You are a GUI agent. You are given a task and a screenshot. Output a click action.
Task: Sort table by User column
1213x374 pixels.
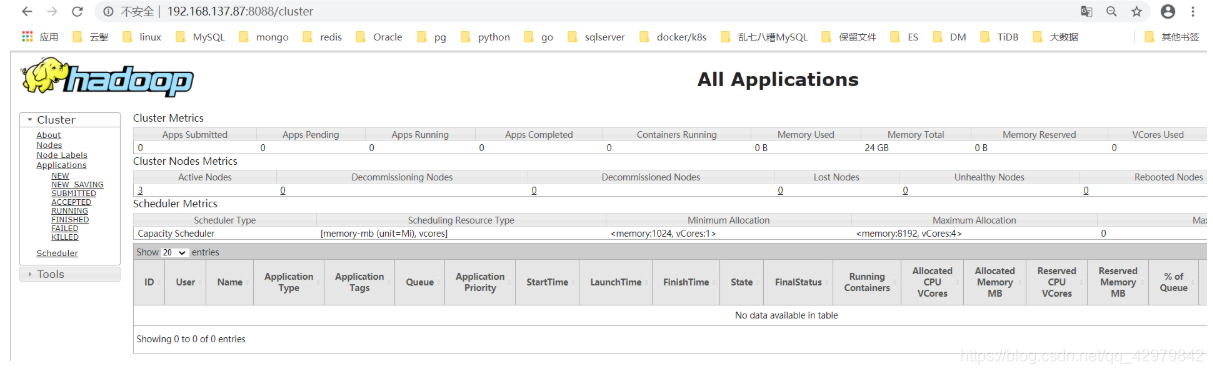coord(185,282)
